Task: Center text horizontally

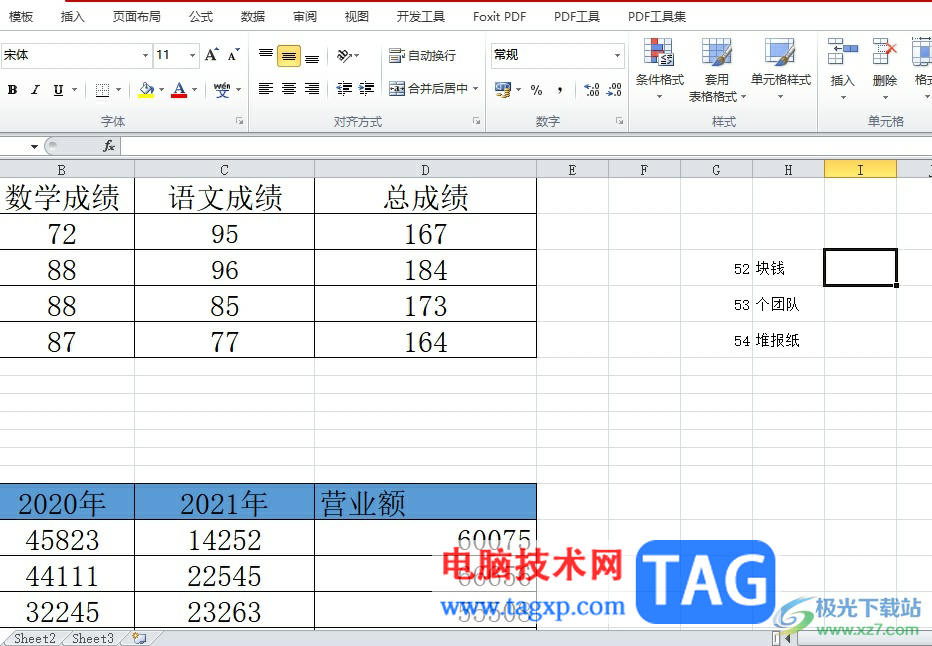Action: pyautogui.click(x=289, y=89)
